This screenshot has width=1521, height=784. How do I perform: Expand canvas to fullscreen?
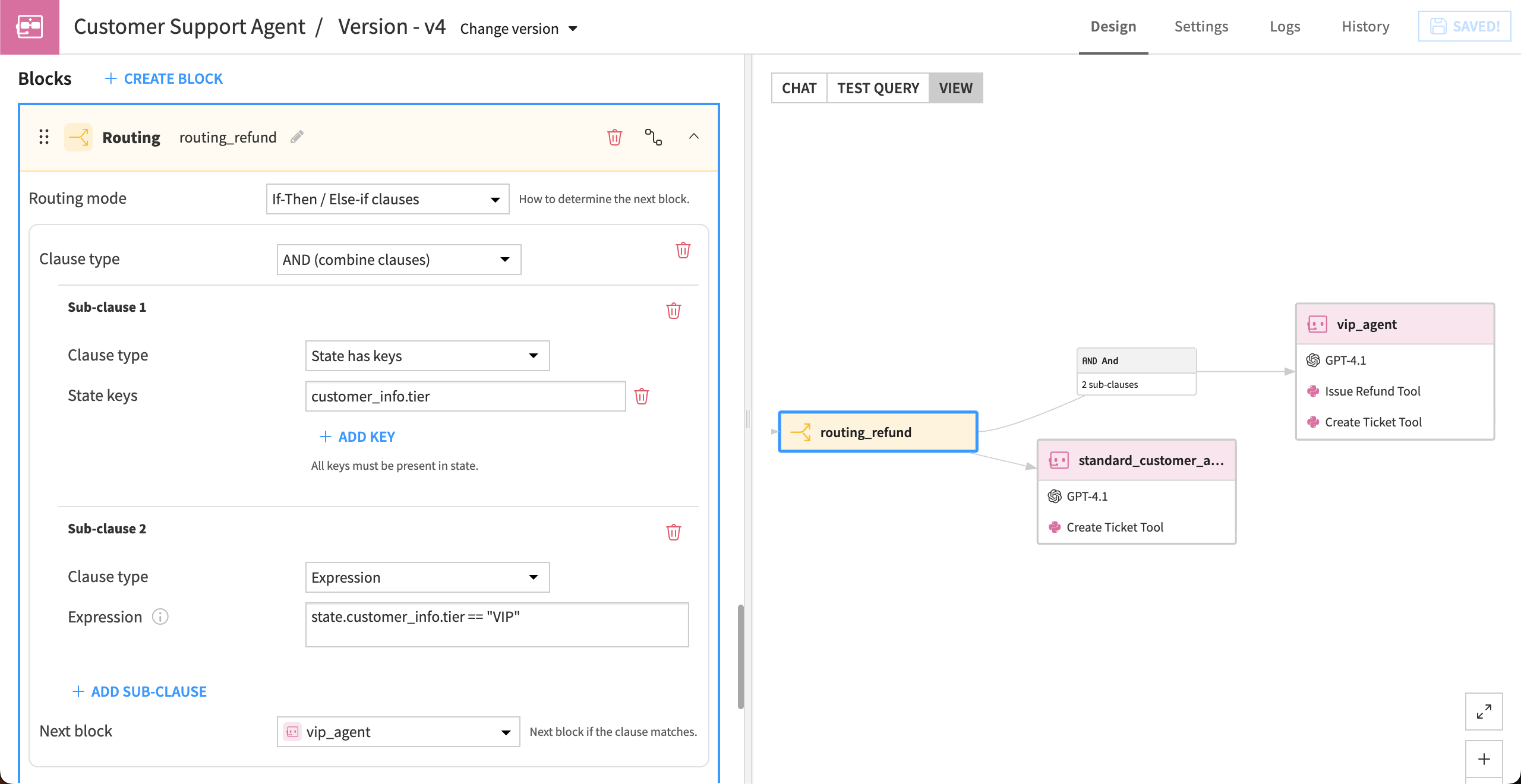1484,711
